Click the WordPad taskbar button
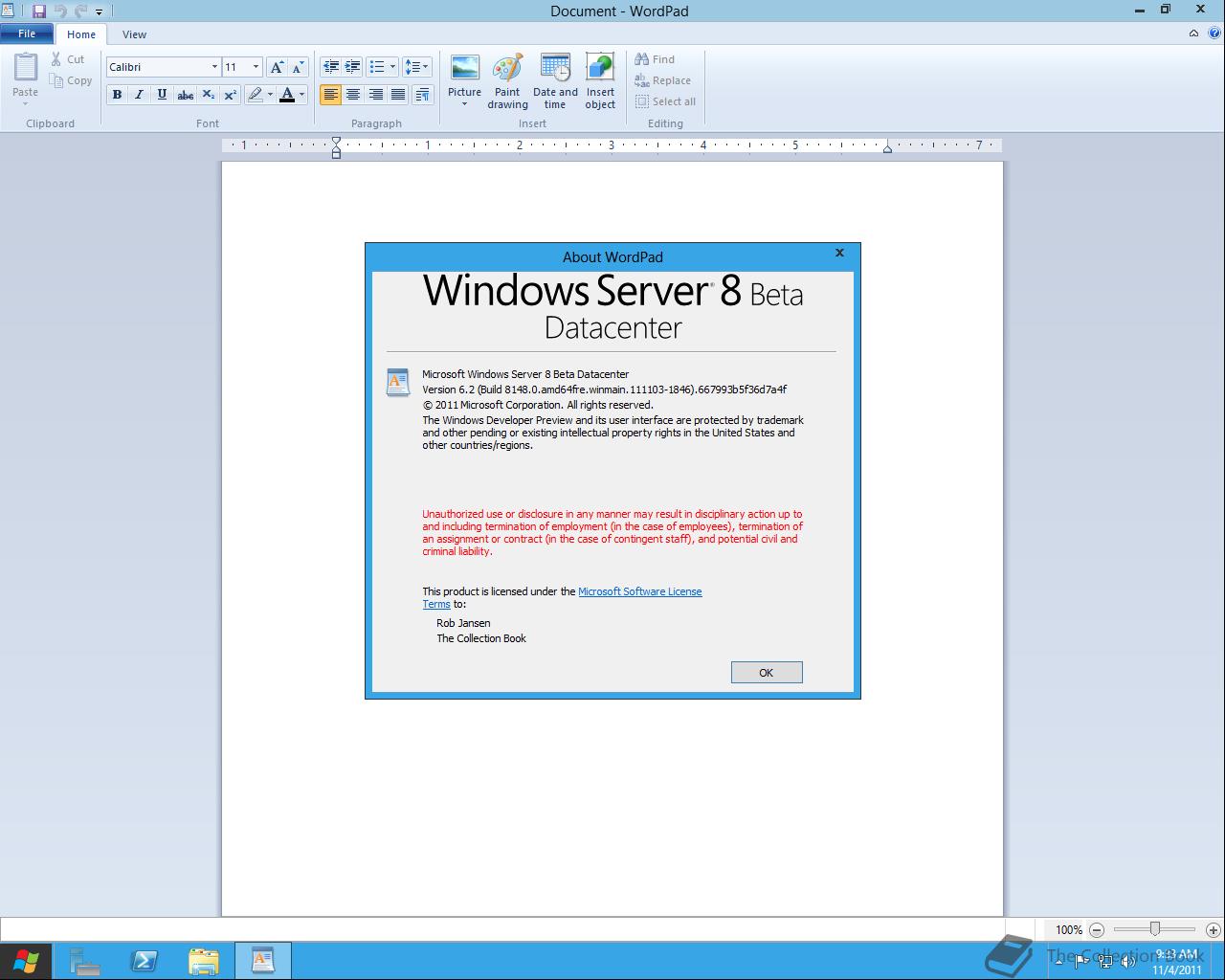Screen dimensions: 1225x980 click(x=263, y=961)
